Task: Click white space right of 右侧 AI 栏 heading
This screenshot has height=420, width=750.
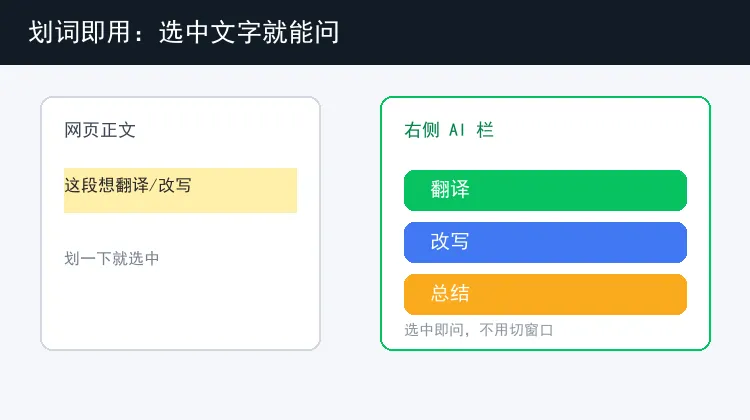Action: (x=600, y=130)
